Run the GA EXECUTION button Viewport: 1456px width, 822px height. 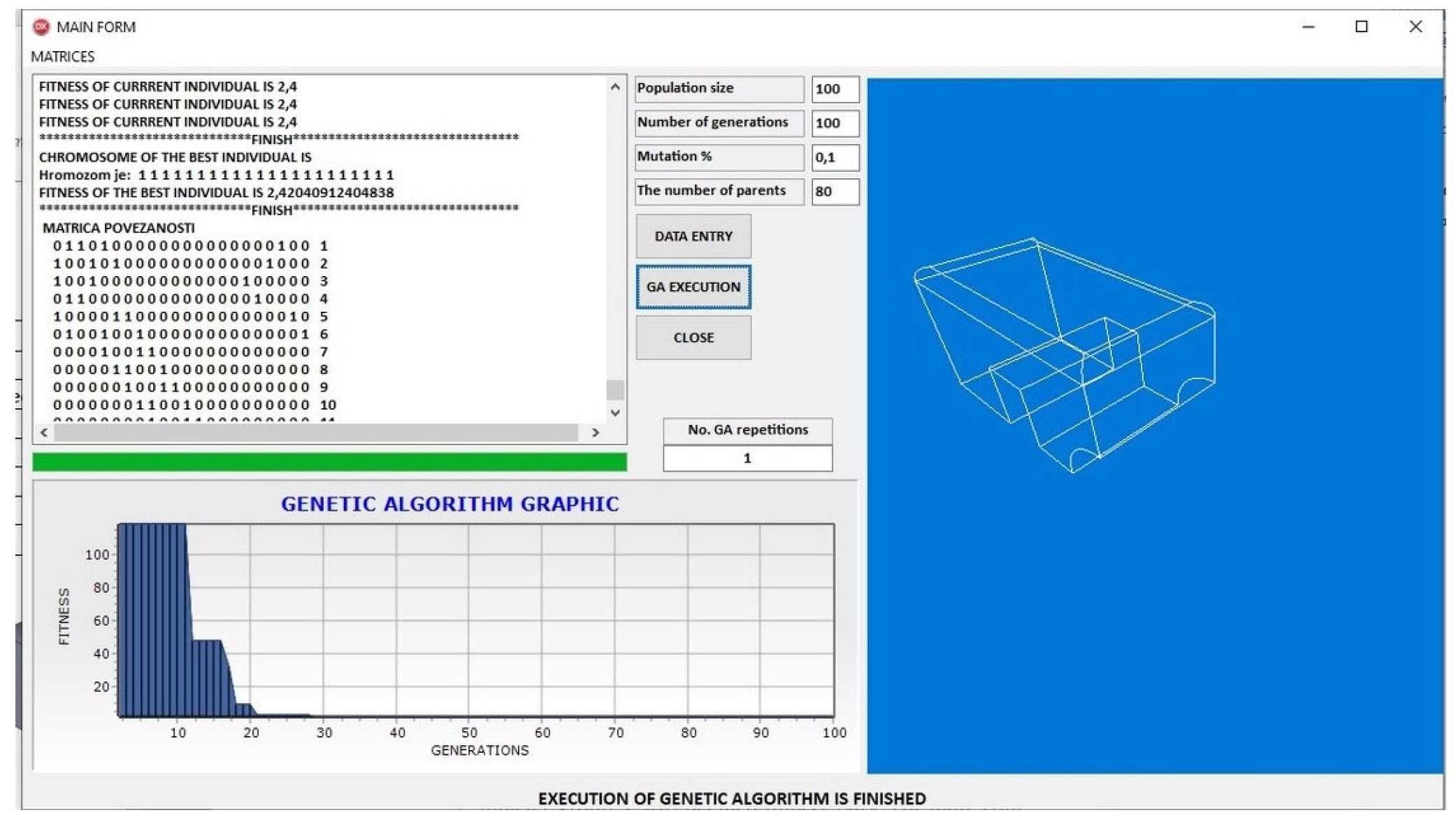pyautogui.click(x=693, y=287)
